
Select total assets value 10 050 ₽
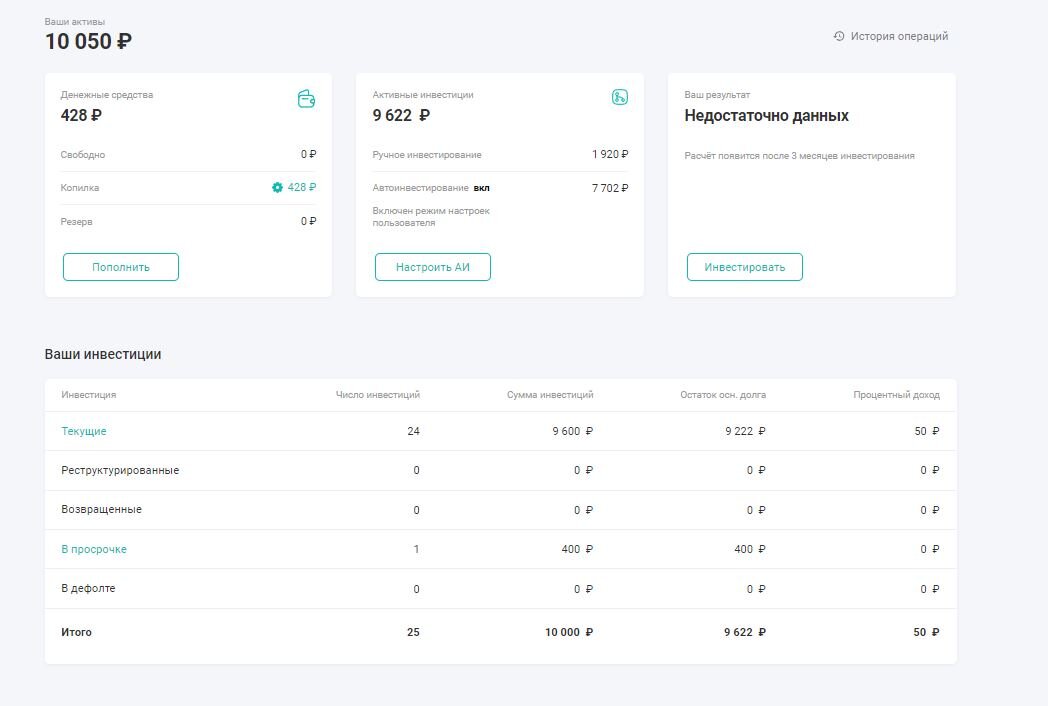tap(88, 41)
